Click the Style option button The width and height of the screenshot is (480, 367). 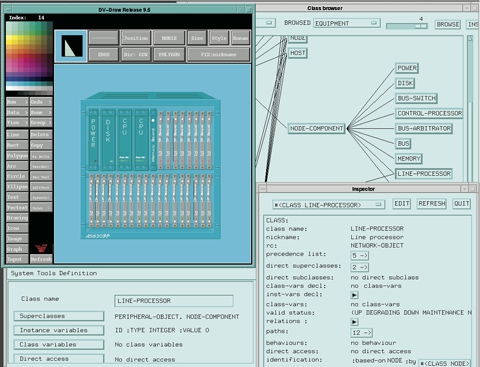click(x=219, y=38)
